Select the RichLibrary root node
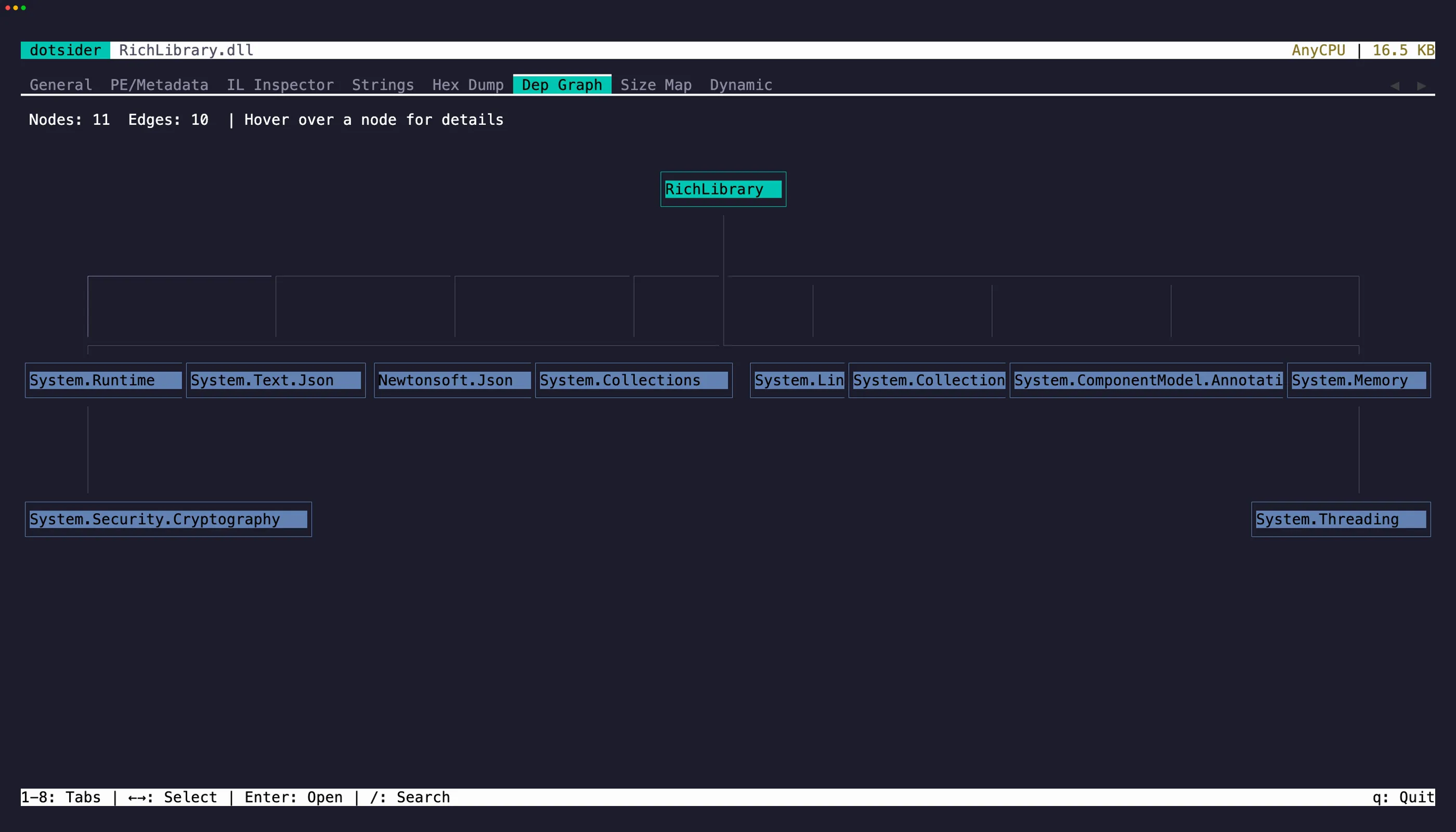The width and height of the screenshot is (1456, 832). coord(722,189)
